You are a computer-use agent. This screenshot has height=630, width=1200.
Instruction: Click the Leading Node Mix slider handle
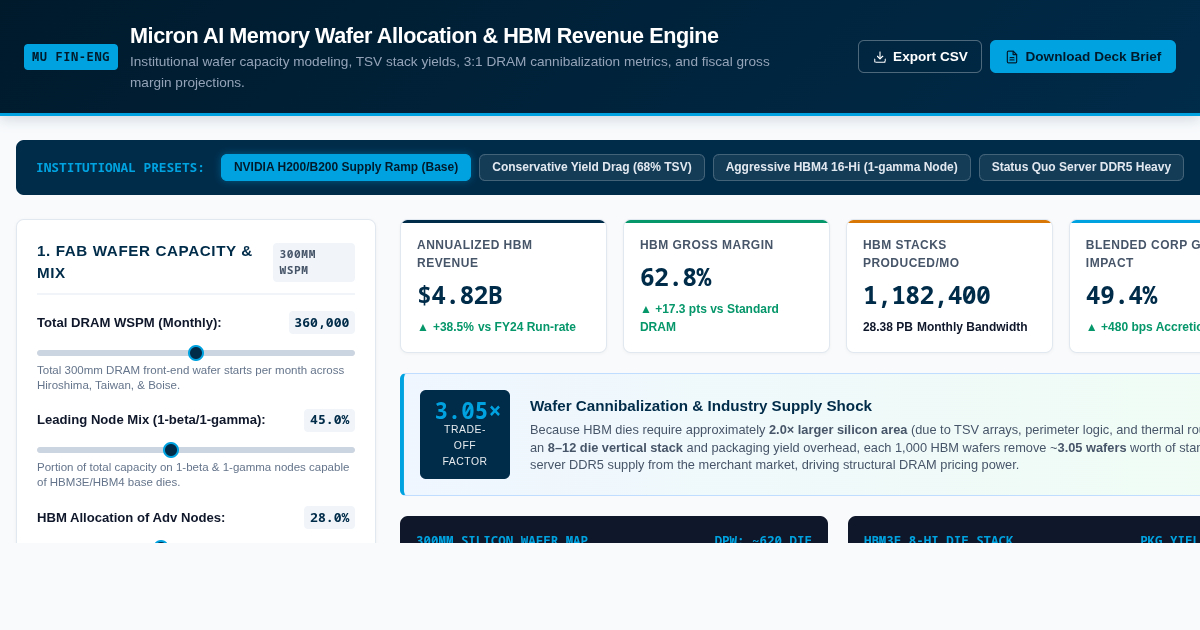pyautogui.click(x=171, y=450)
